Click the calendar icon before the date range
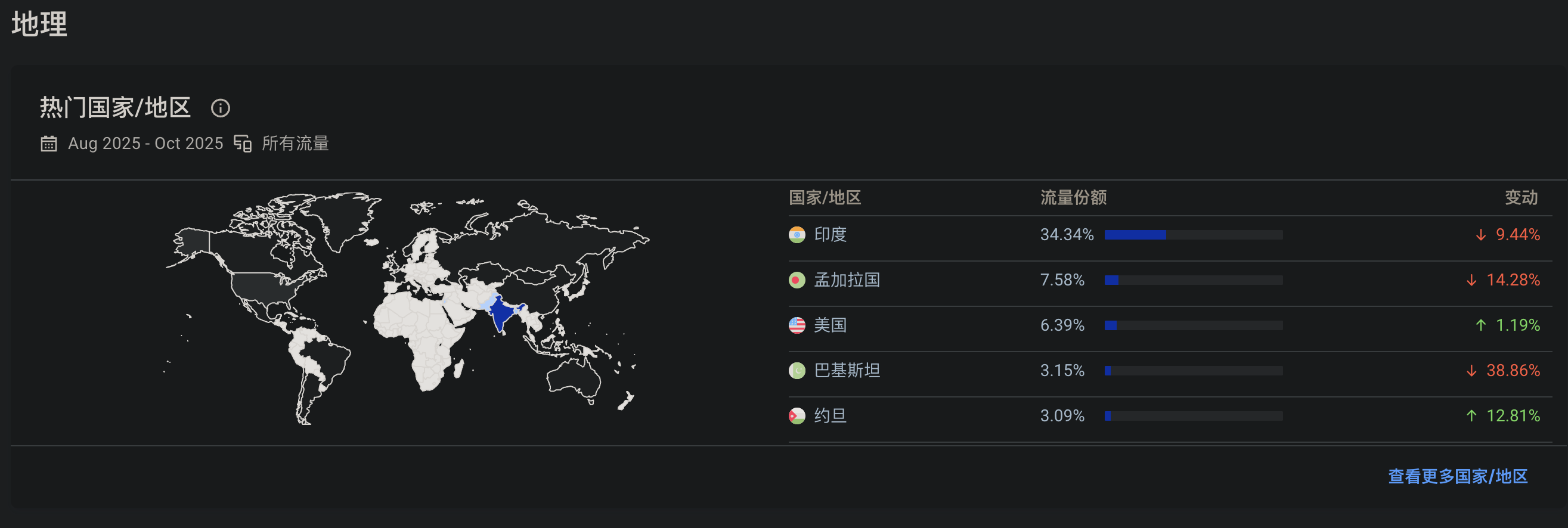The image size is (1568, 528). tap(49, 144)
